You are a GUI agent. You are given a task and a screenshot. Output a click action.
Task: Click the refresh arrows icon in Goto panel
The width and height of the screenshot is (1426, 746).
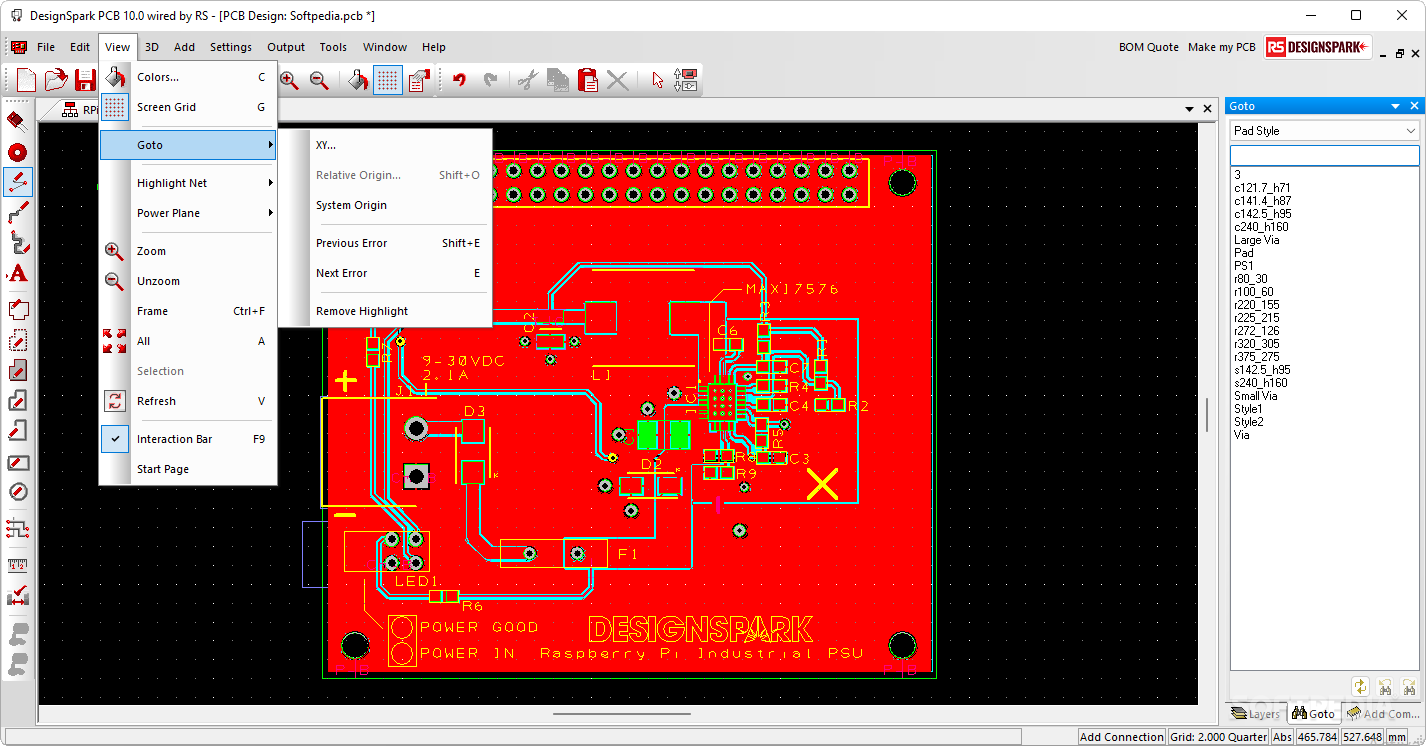click(1360, 687)
